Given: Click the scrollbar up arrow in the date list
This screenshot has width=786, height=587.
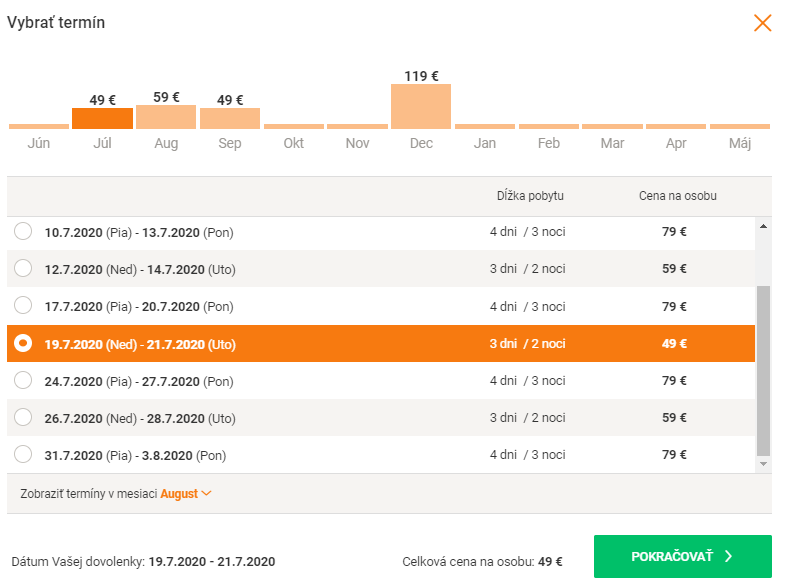Looking at the screenshot, I should pos(763,227).
